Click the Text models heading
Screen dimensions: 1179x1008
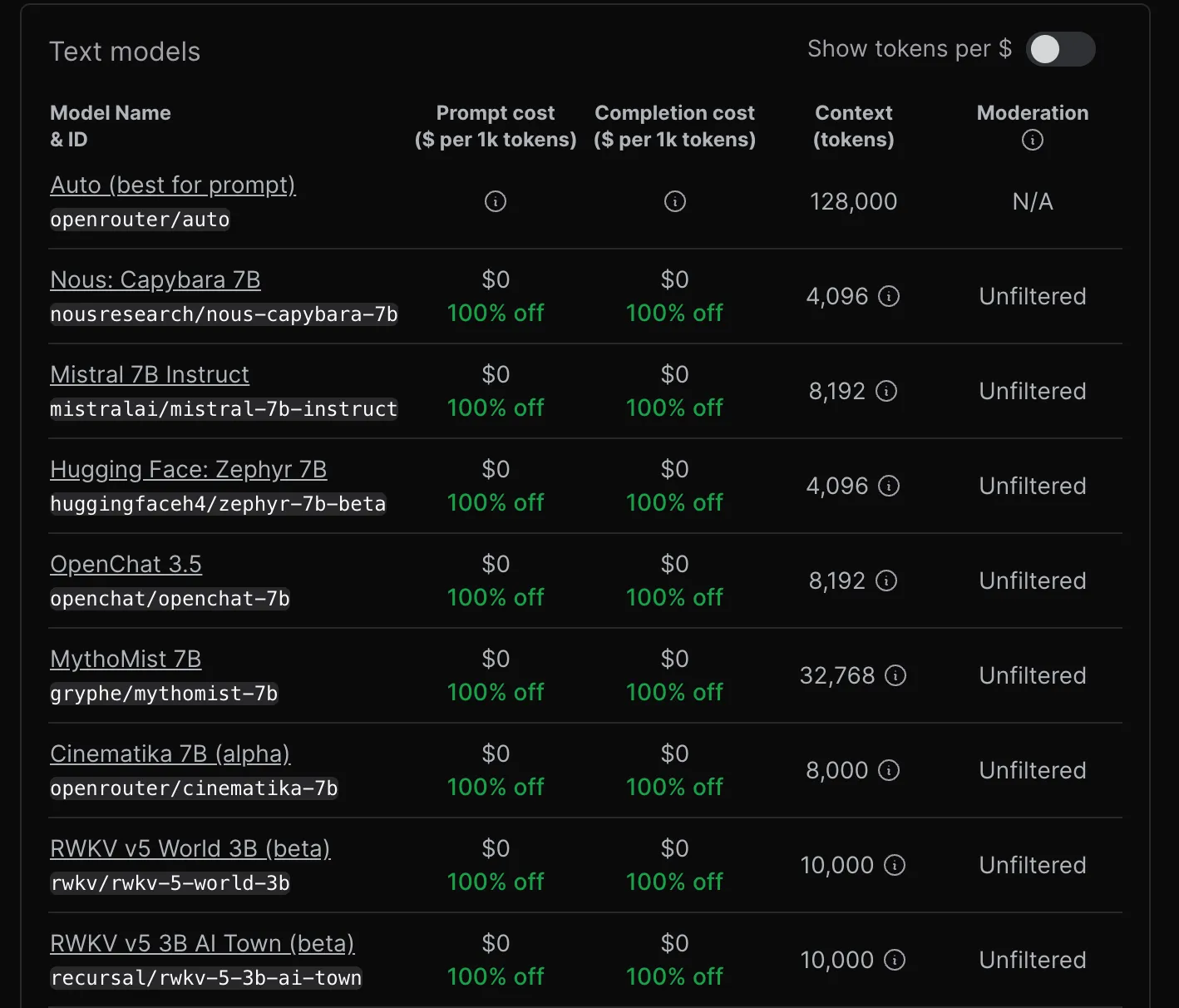125,52
